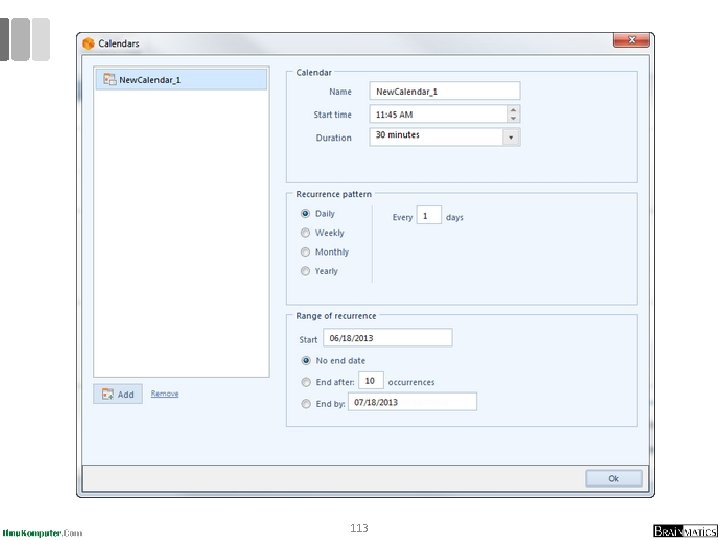Click the 30 minutes duration combo box

pos(444,137)
